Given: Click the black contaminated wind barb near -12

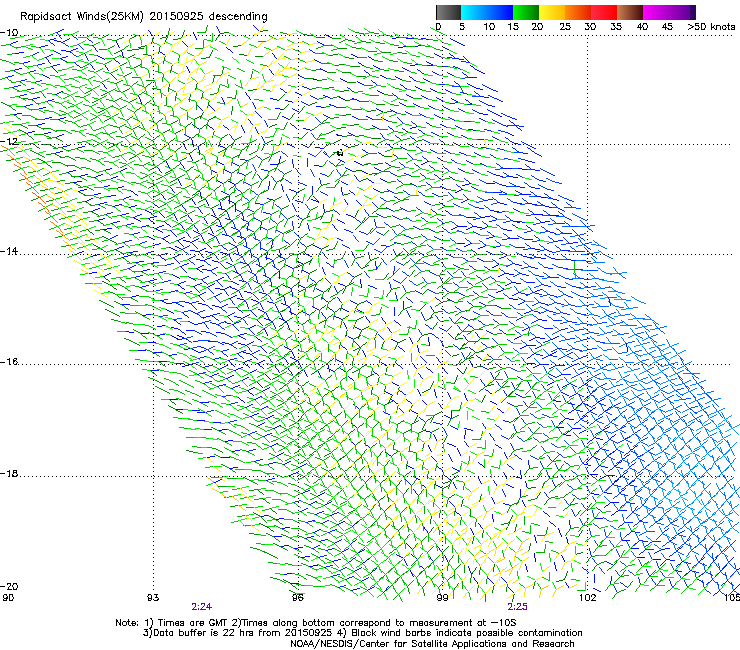Looking at the screenshot, I should (340, 152).
